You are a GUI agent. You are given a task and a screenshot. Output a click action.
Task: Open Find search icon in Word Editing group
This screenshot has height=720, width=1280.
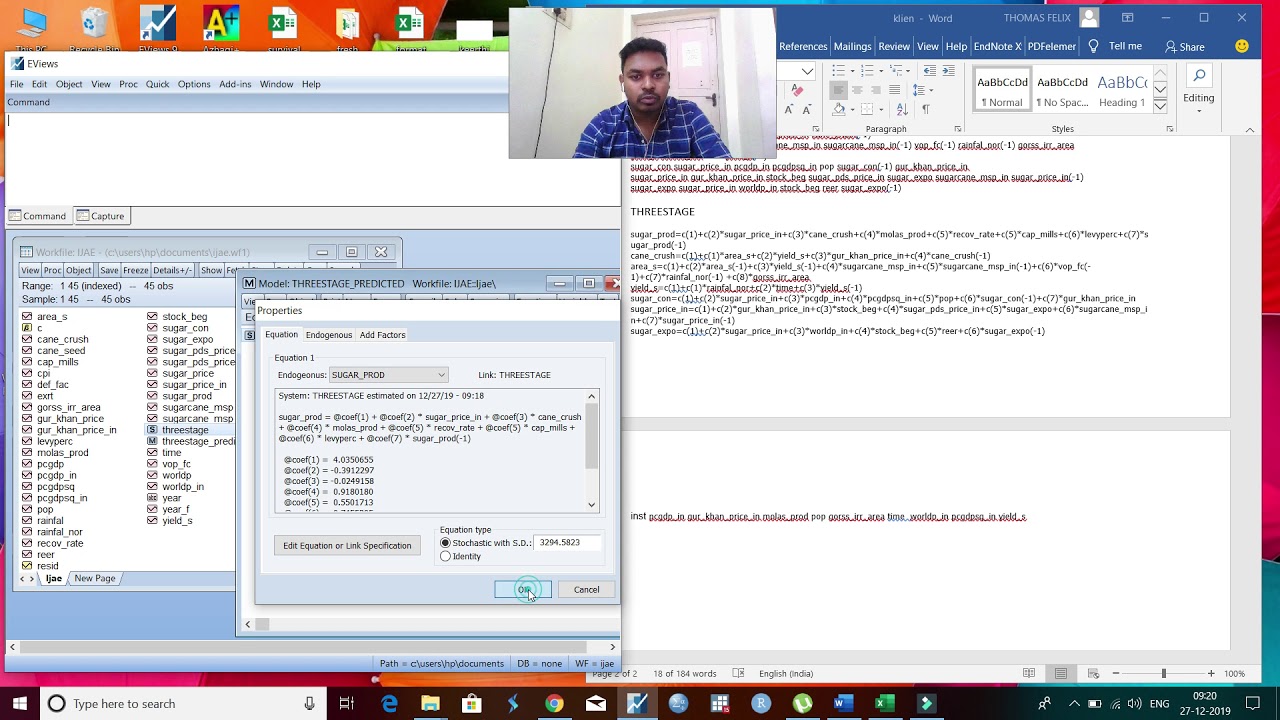tap(1199, 76)
